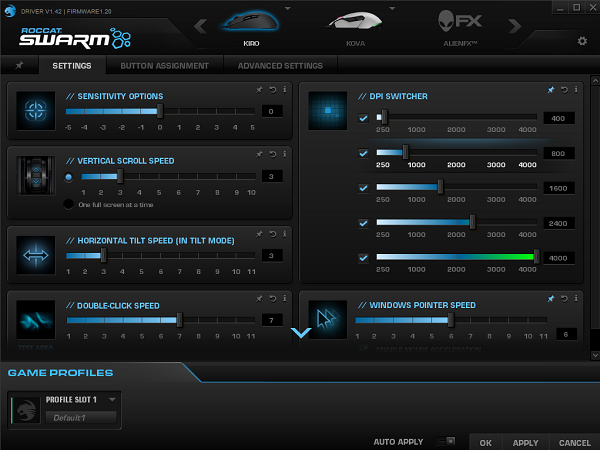Viewport: 600px width, 450px height.
Task: Pin the Vertical Scroll Speed panel
Action: point(259,154)
